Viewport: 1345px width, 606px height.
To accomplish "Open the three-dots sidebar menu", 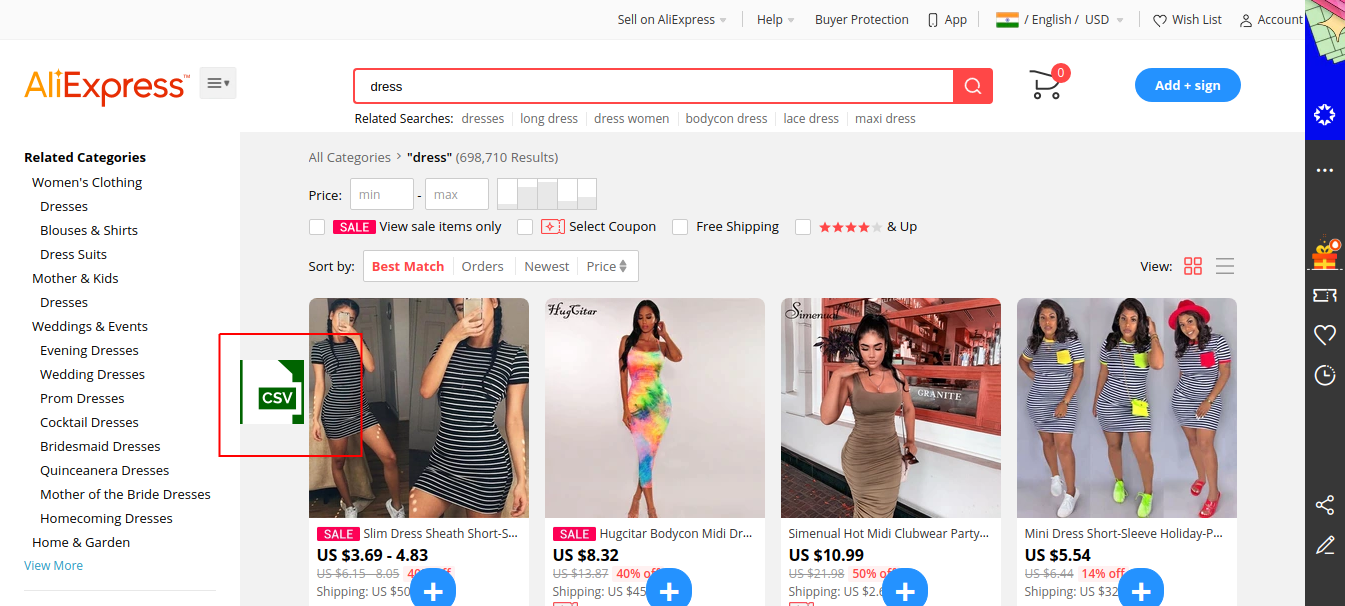I will pos(1325,171).
